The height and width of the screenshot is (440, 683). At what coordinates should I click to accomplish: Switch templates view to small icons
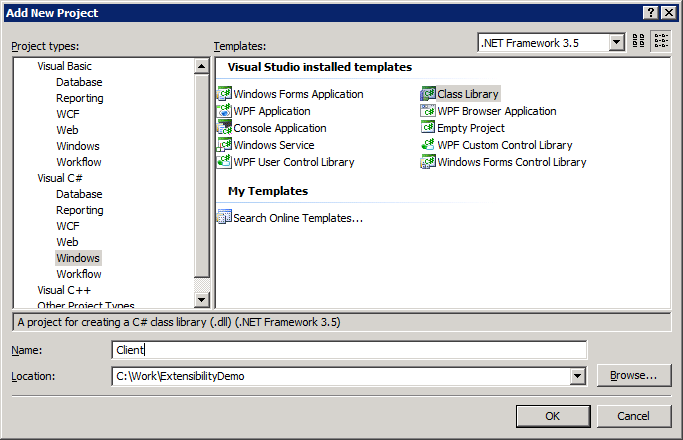(x=661, y=41)
